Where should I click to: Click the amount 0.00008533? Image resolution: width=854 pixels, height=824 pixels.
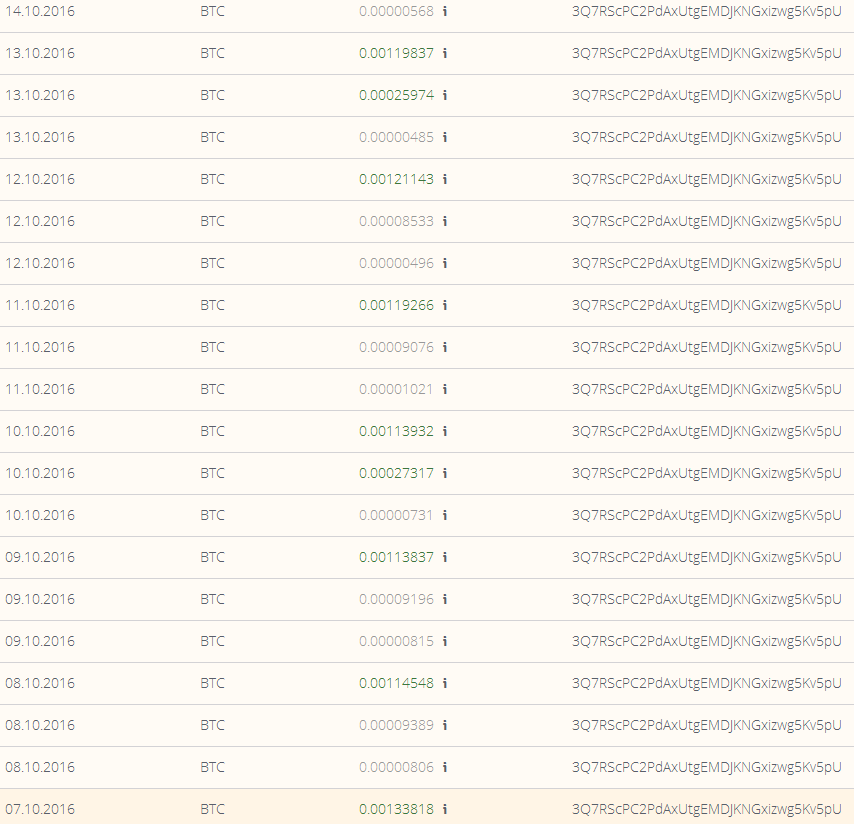396,221
